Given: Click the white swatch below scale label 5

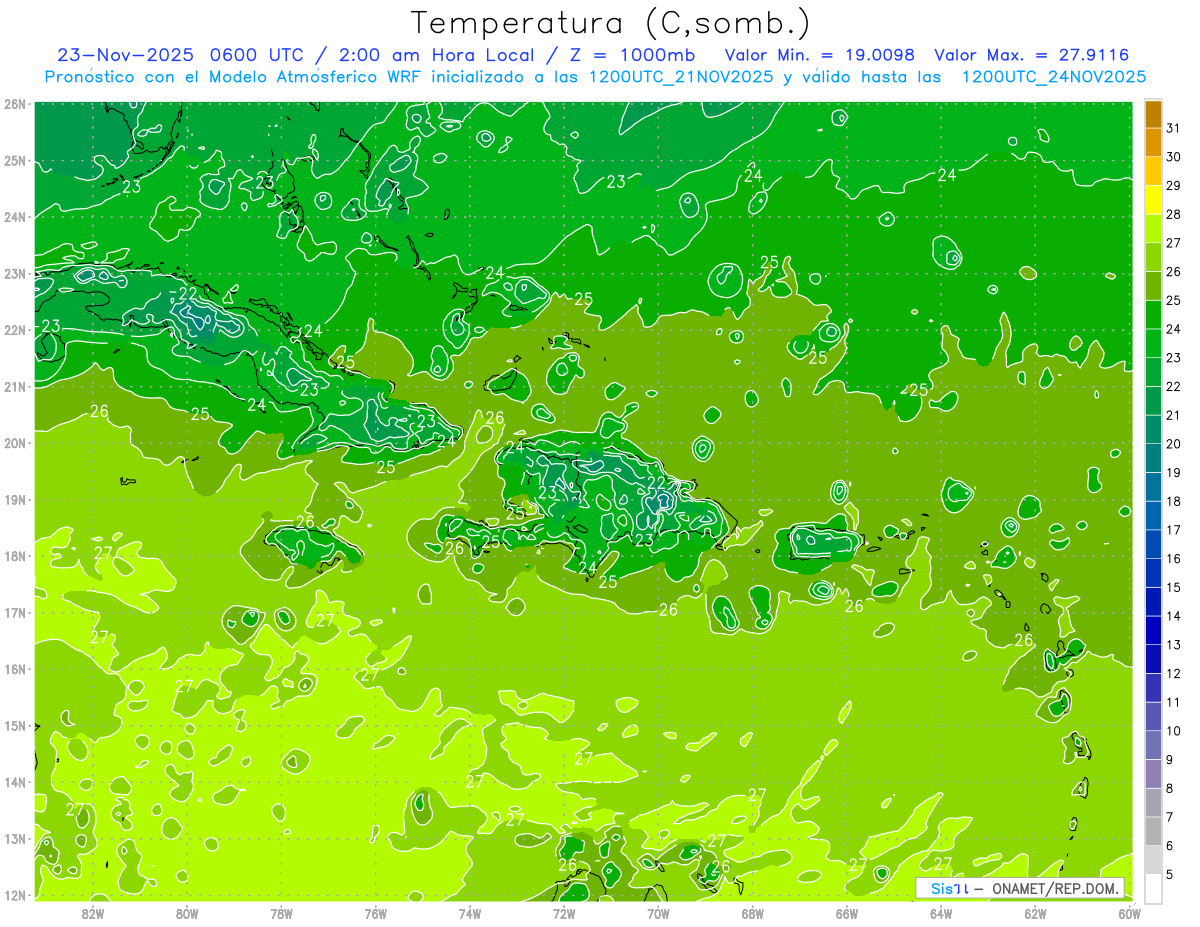Looking at the screenshot, I should [1154, 888].
